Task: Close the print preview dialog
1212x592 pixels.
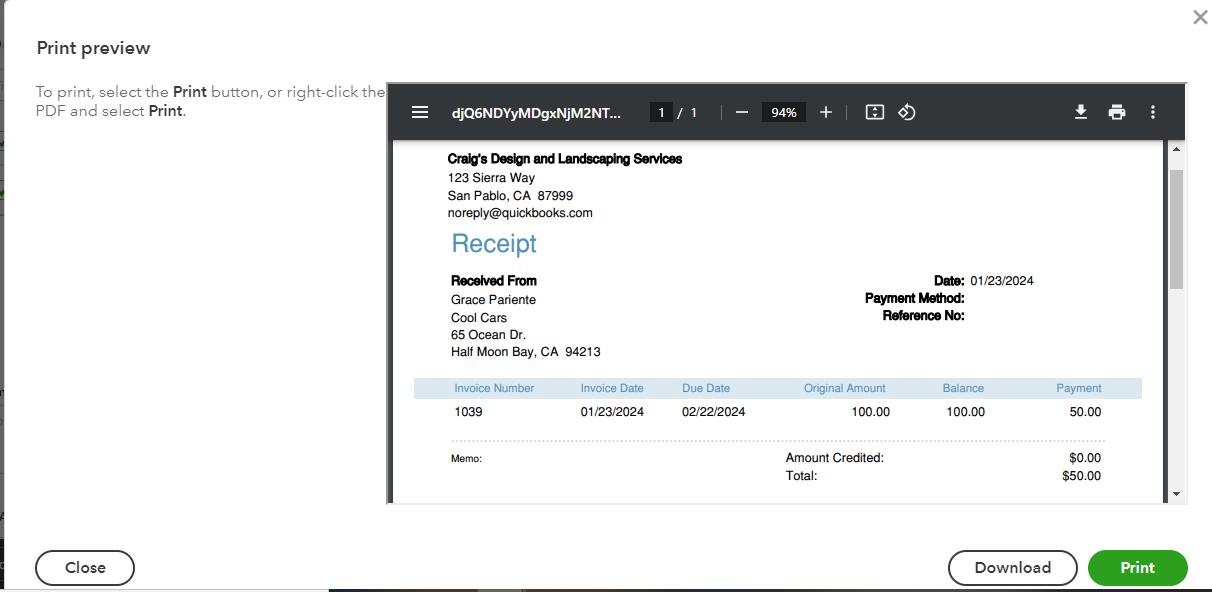Action: pyautogui.click(x=84, y=567)
